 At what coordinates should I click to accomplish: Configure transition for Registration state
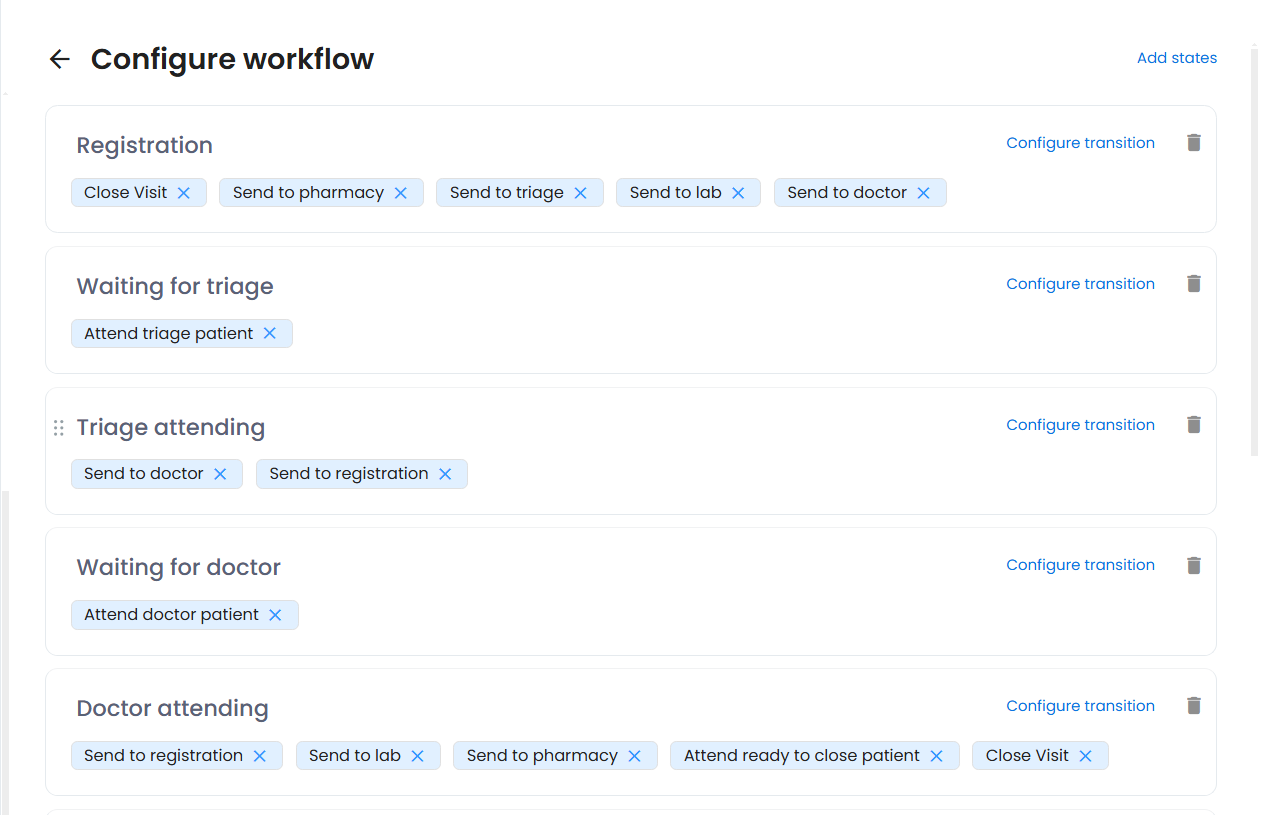pos(1080,143)
